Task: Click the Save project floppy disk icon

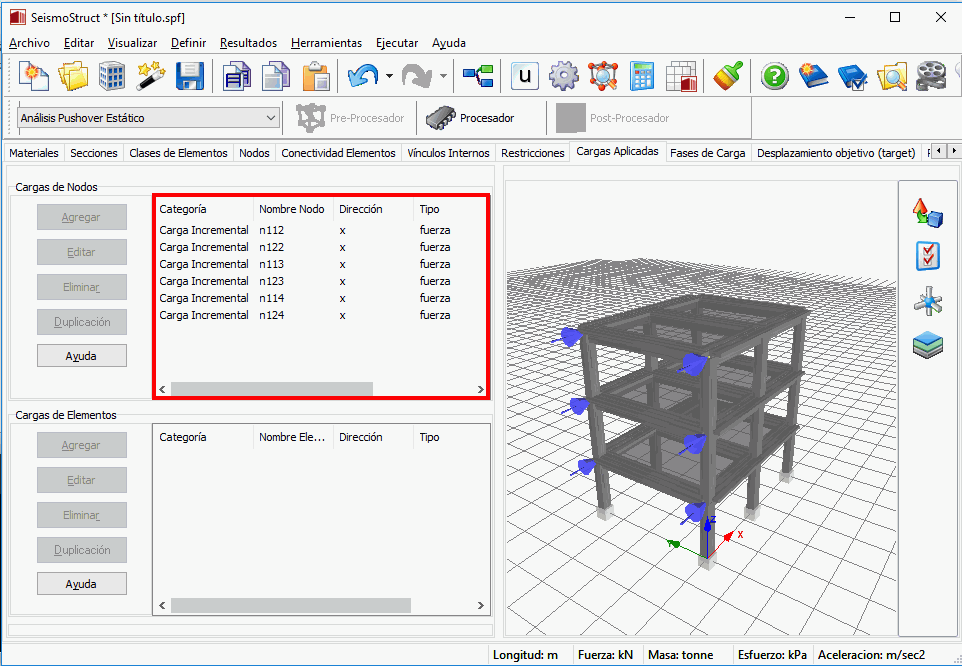Action: tap(190, 76)
